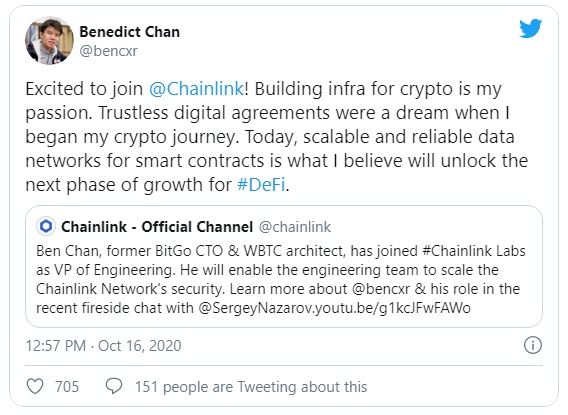Follow the @Chainlink mention link
The width and height of the screenshot is (568, 415).
tap(197, 89)
